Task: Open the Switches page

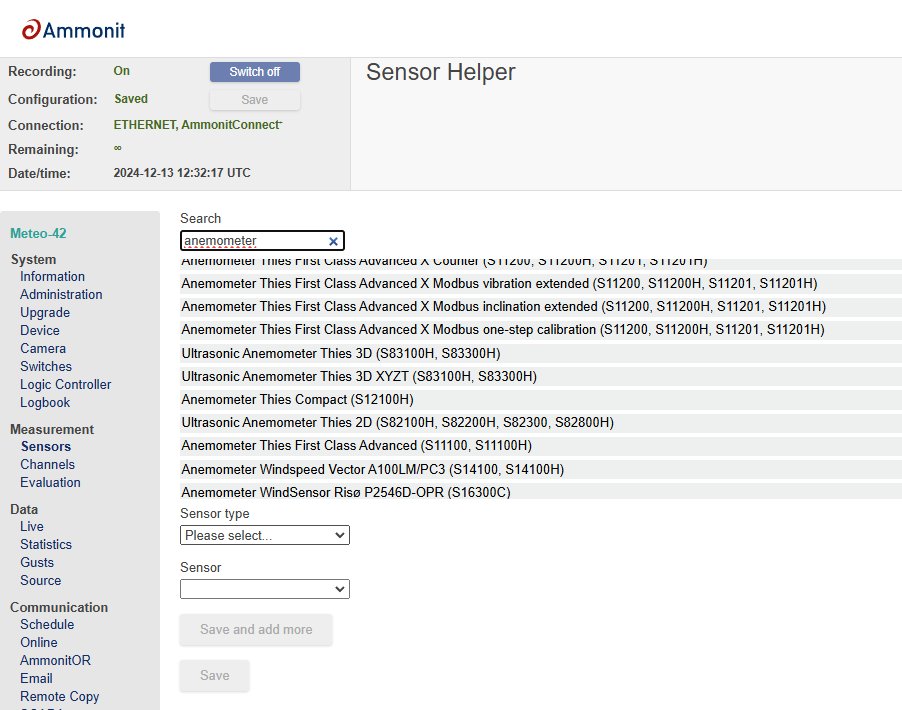Action: [x=46, y=367]
